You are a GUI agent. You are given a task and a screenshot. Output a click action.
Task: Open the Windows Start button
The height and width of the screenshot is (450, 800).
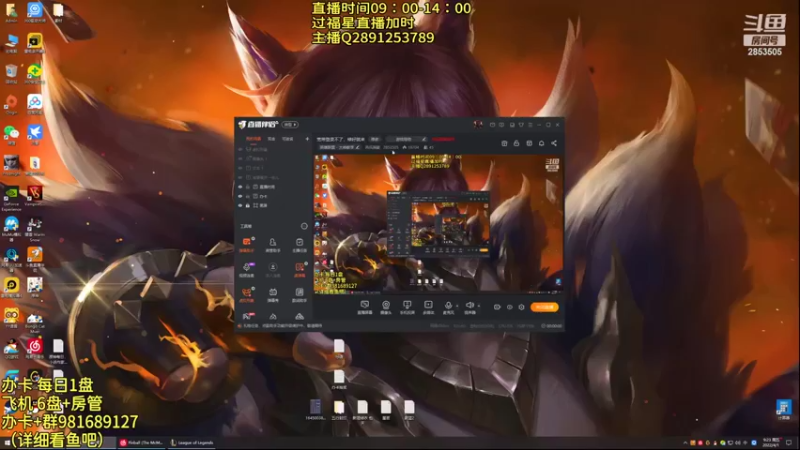click(7, 443)
